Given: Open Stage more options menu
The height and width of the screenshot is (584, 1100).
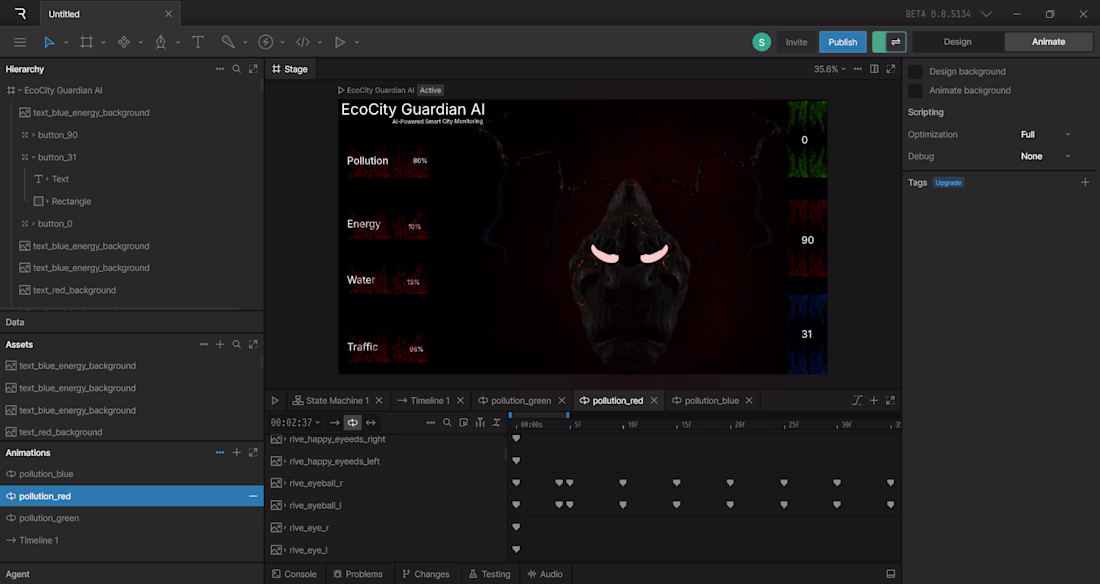Looking at the screenshot, I should pos(857,69).
